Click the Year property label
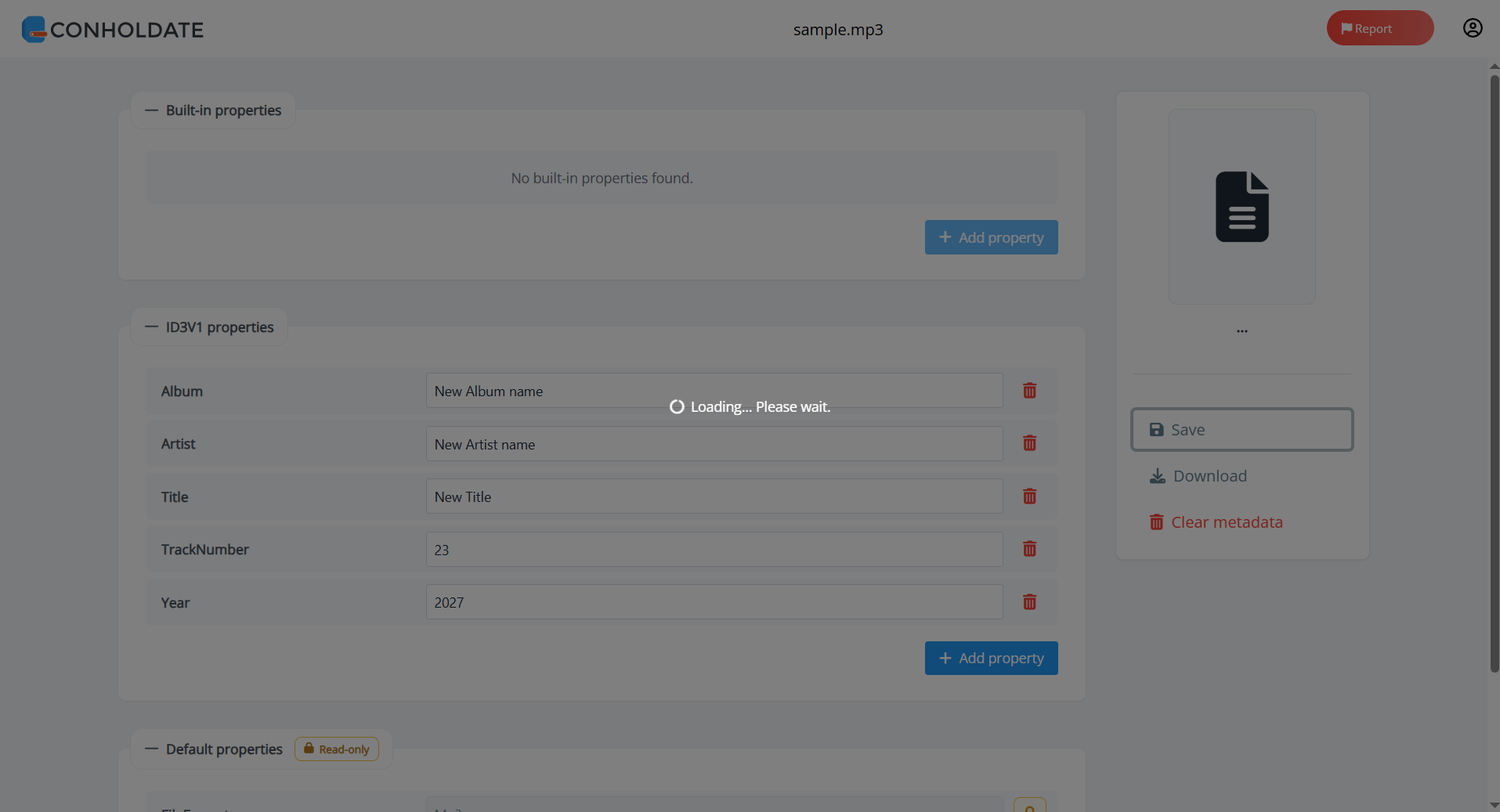 pos(175,602)
